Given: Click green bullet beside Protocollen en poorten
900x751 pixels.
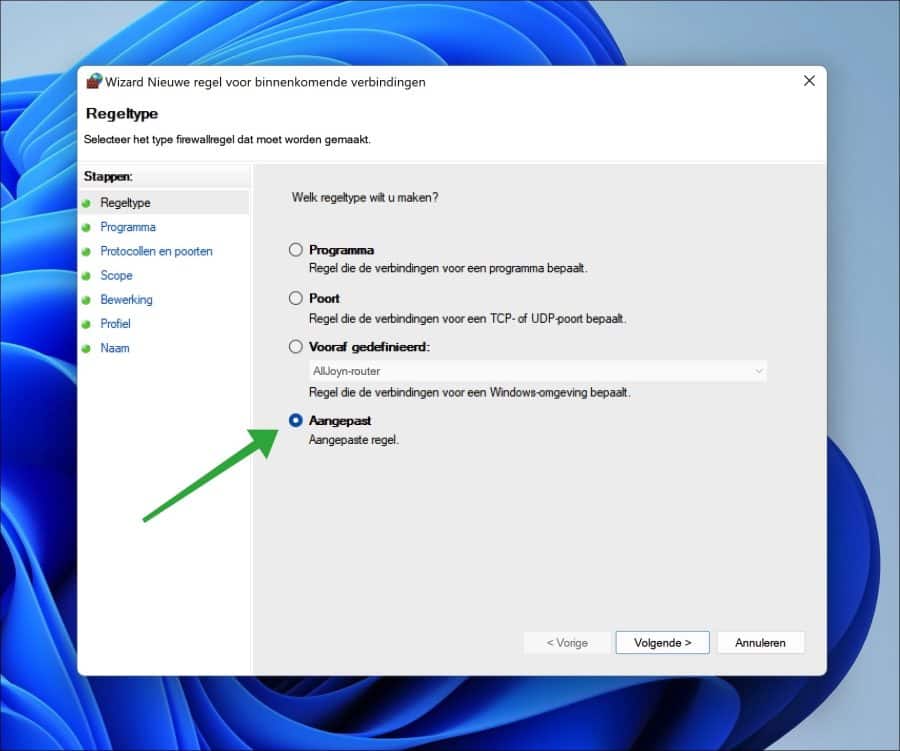Looking at the screenshot, I should pos(86,251).
